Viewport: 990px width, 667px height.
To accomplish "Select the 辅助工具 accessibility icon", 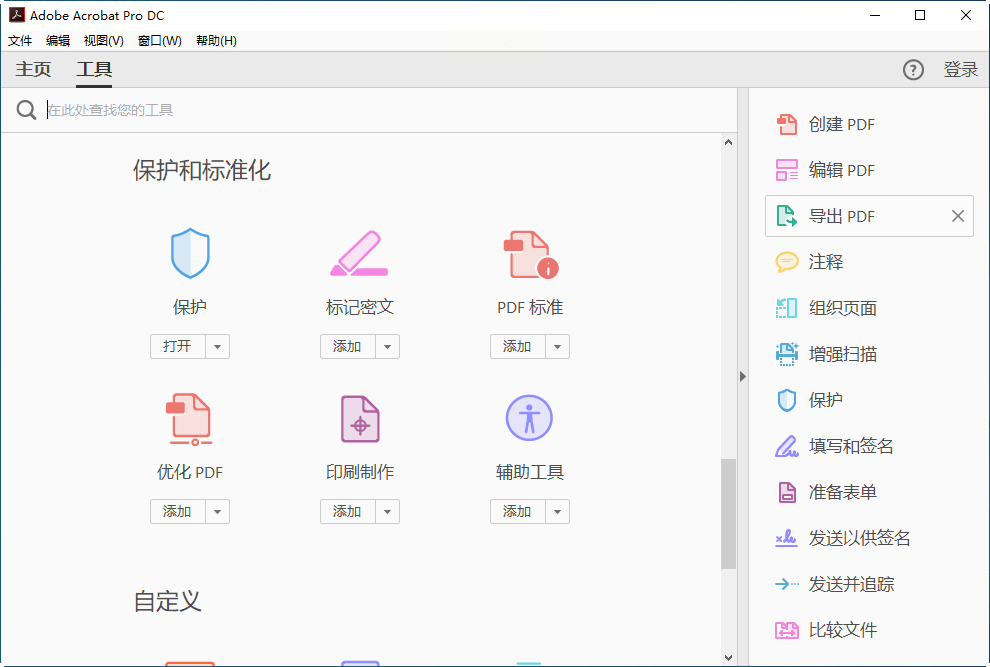I will 529,418.
